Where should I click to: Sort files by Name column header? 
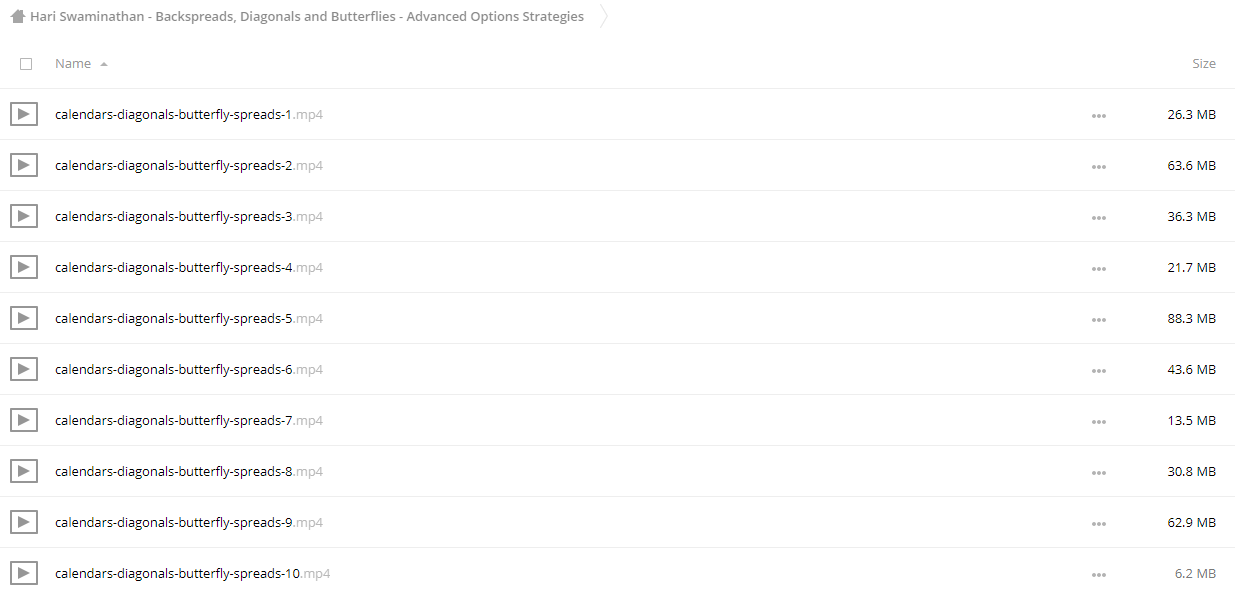point(73,63)
